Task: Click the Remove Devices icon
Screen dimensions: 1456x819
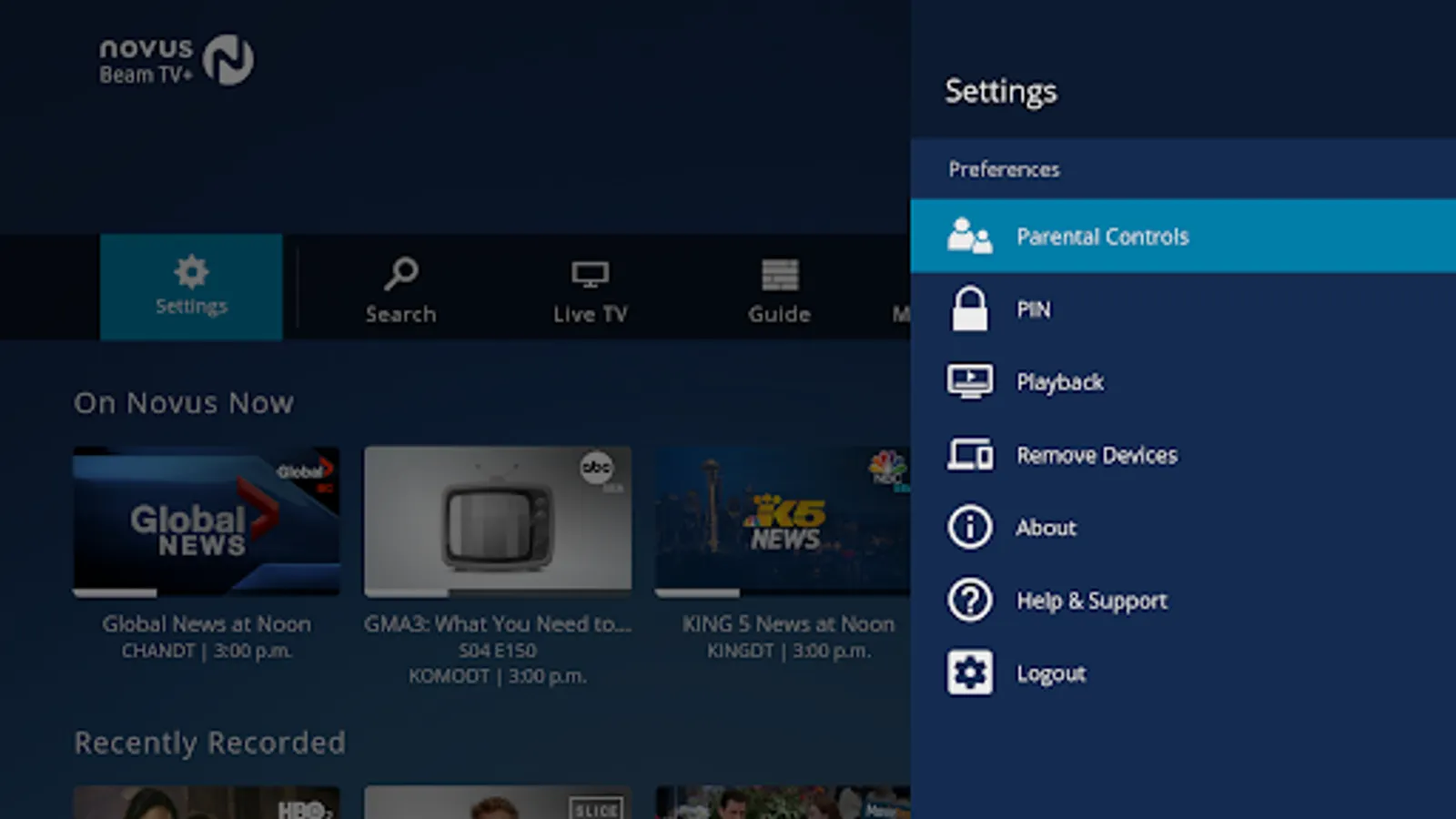Action: [969, 454]
